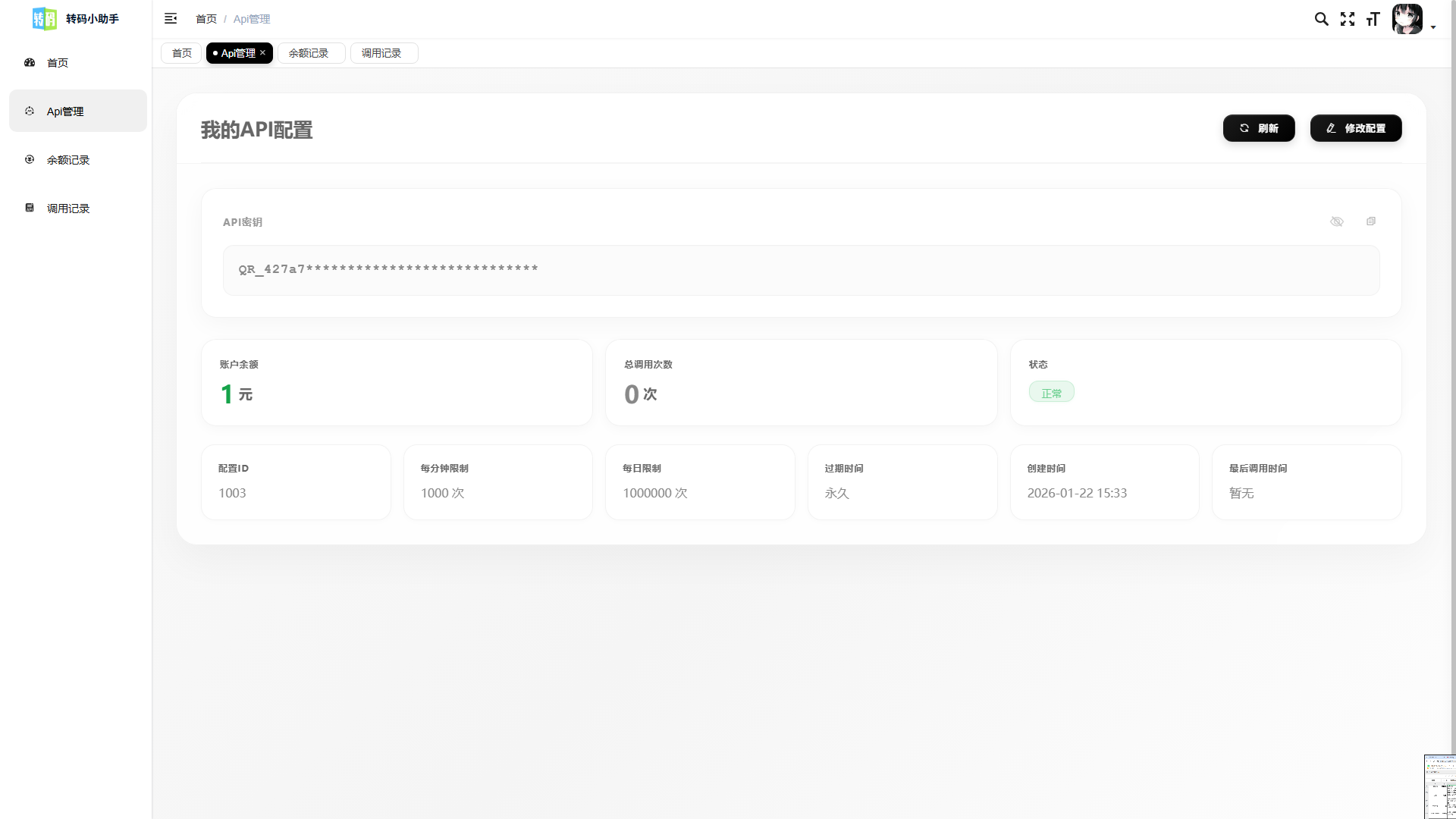Collapse the sidebar with hamburger toggle
1456x819 pixels.
[x=171, y=19]
